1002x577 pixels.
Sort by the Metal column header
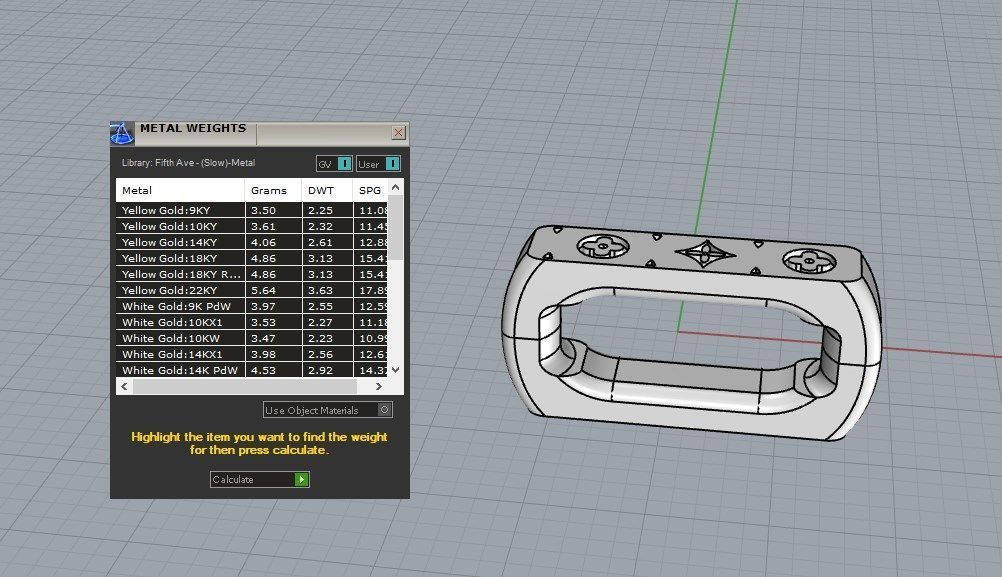180,190
